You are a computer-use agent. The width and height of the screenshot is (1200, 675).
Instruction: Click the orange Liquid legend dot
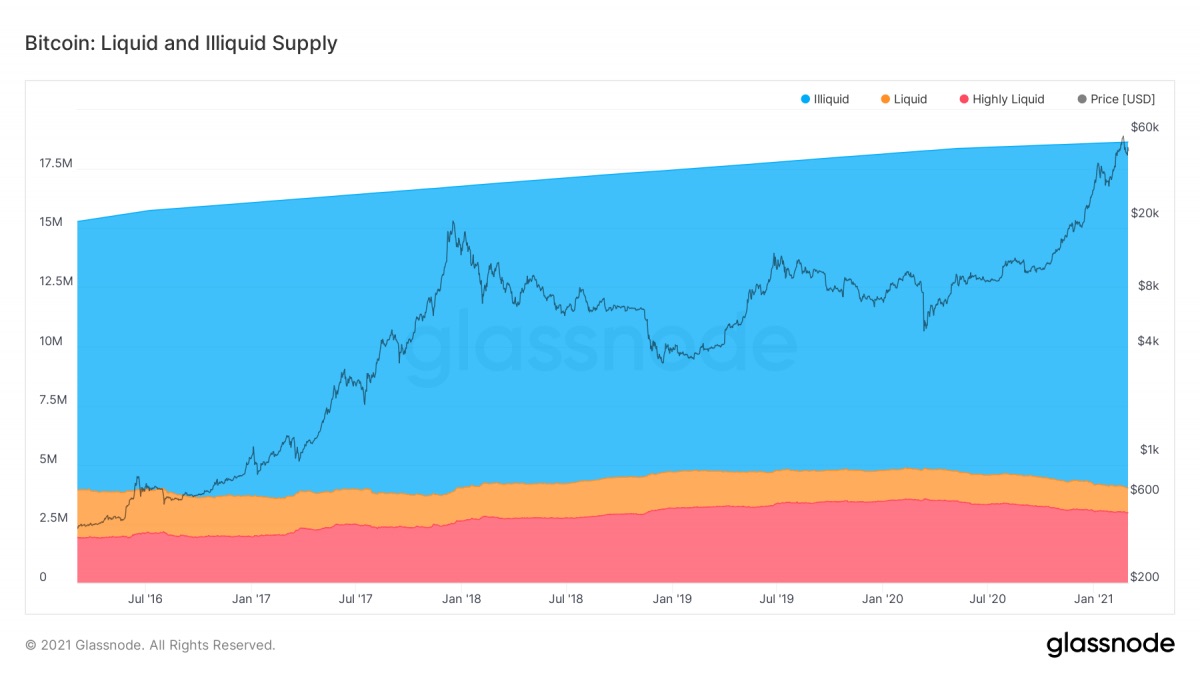click(886, 99)
